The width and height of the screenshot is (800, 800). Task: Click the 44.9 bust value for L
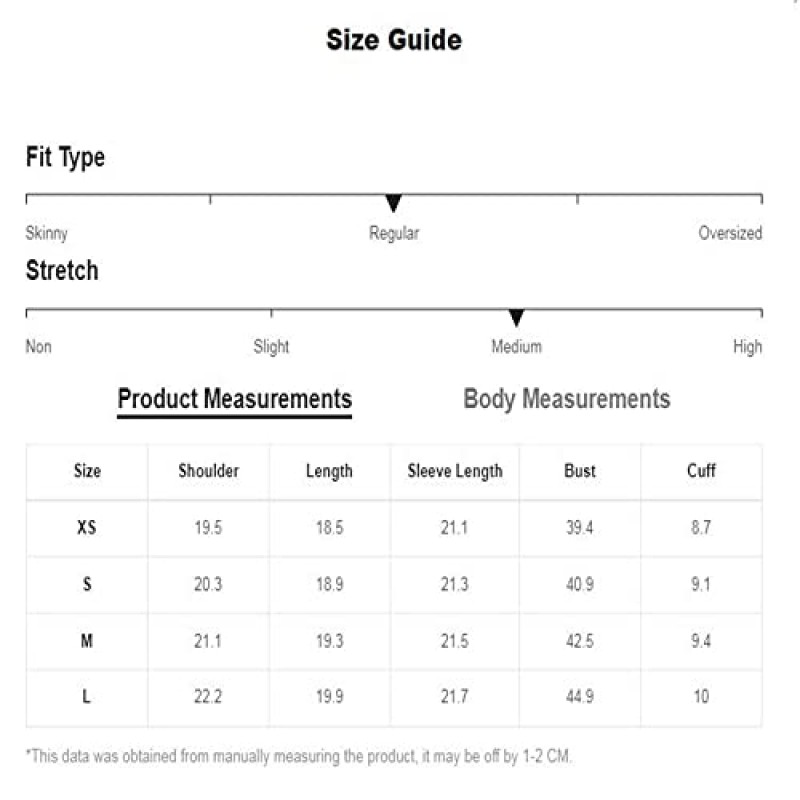click(580, 696)
